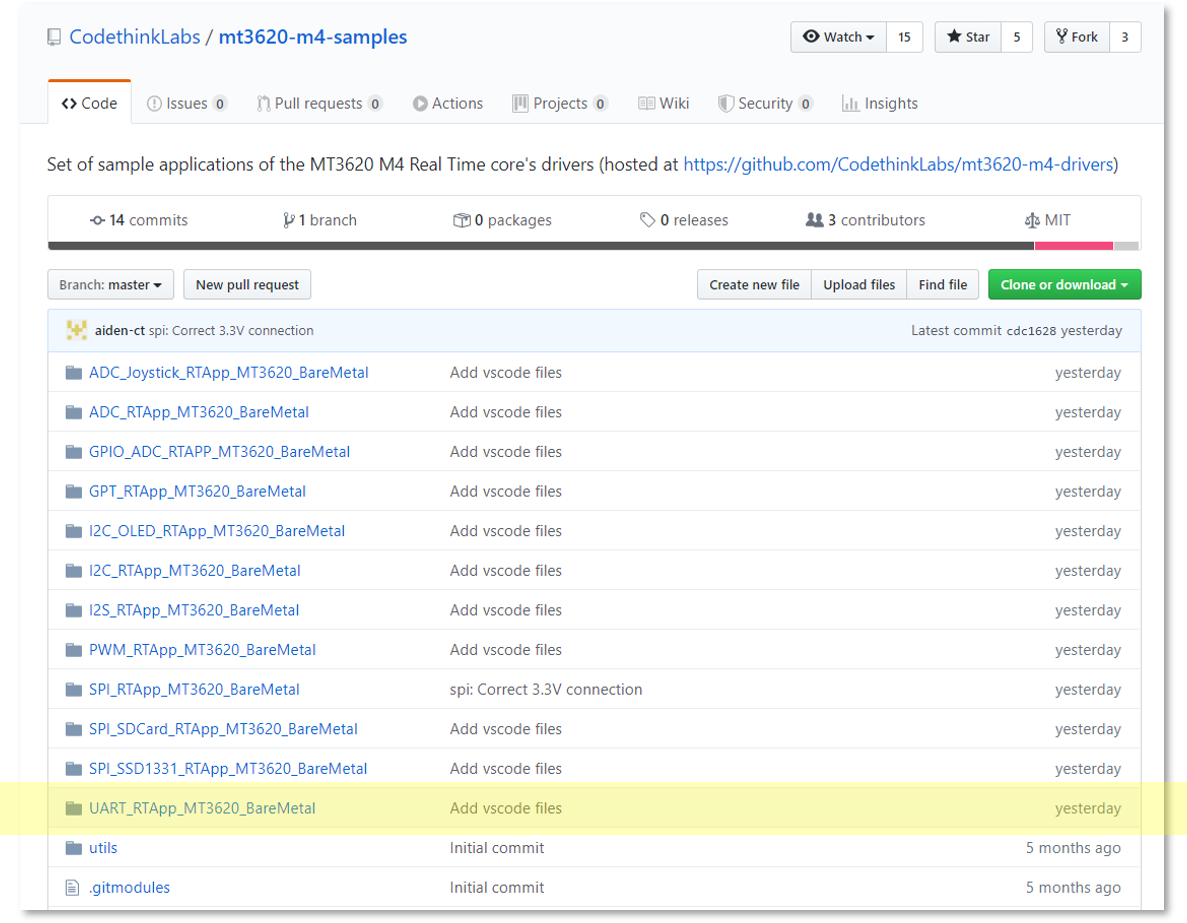This screenshot has width=1187, height=923.
Task: Open 'Initial commit' message in the utils row
Action: [x=497, y=848]
